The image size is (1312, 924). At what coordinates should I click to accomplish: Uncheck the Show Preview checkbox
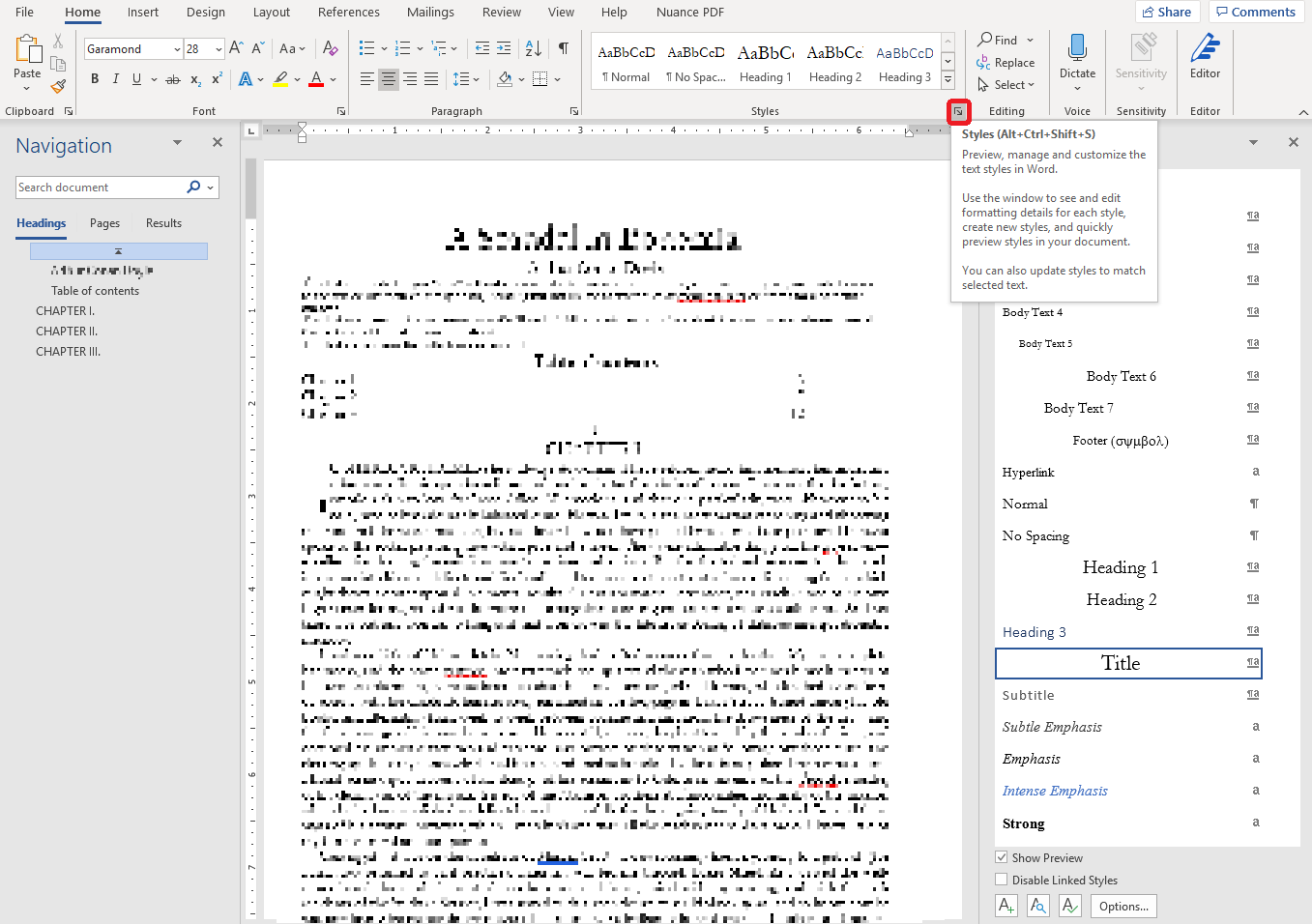(1002, 857)
